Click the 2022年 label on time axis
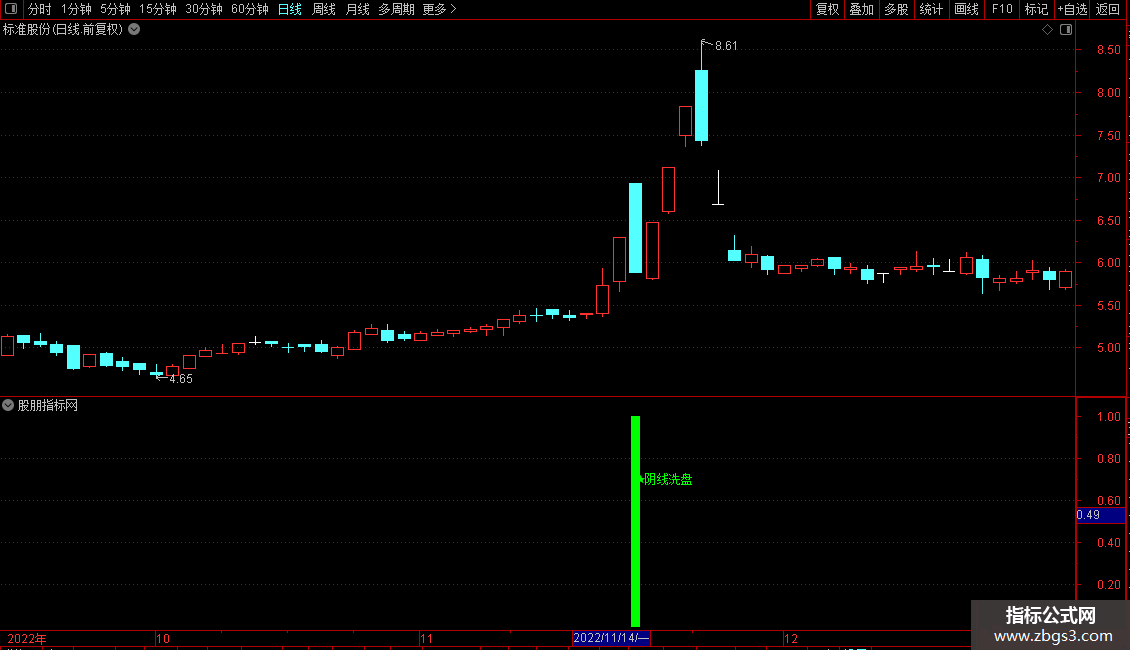Image resolution: width=1130 pixels, height=650 pixels. tap(27, 638)
